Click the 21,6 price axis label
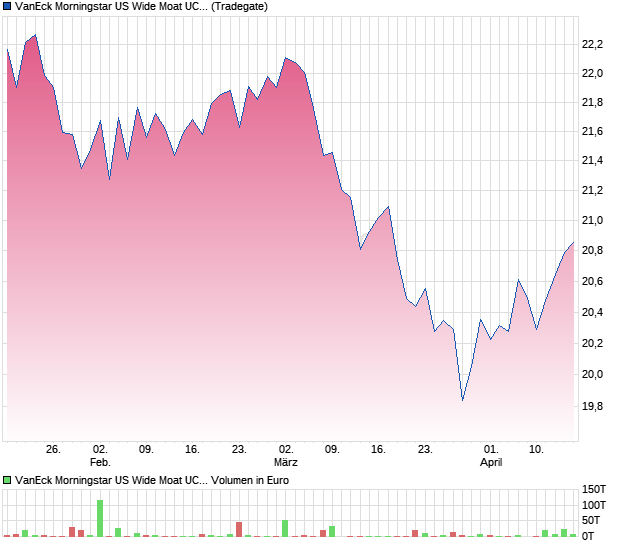620x546 pixels. [x=592, y=132]
